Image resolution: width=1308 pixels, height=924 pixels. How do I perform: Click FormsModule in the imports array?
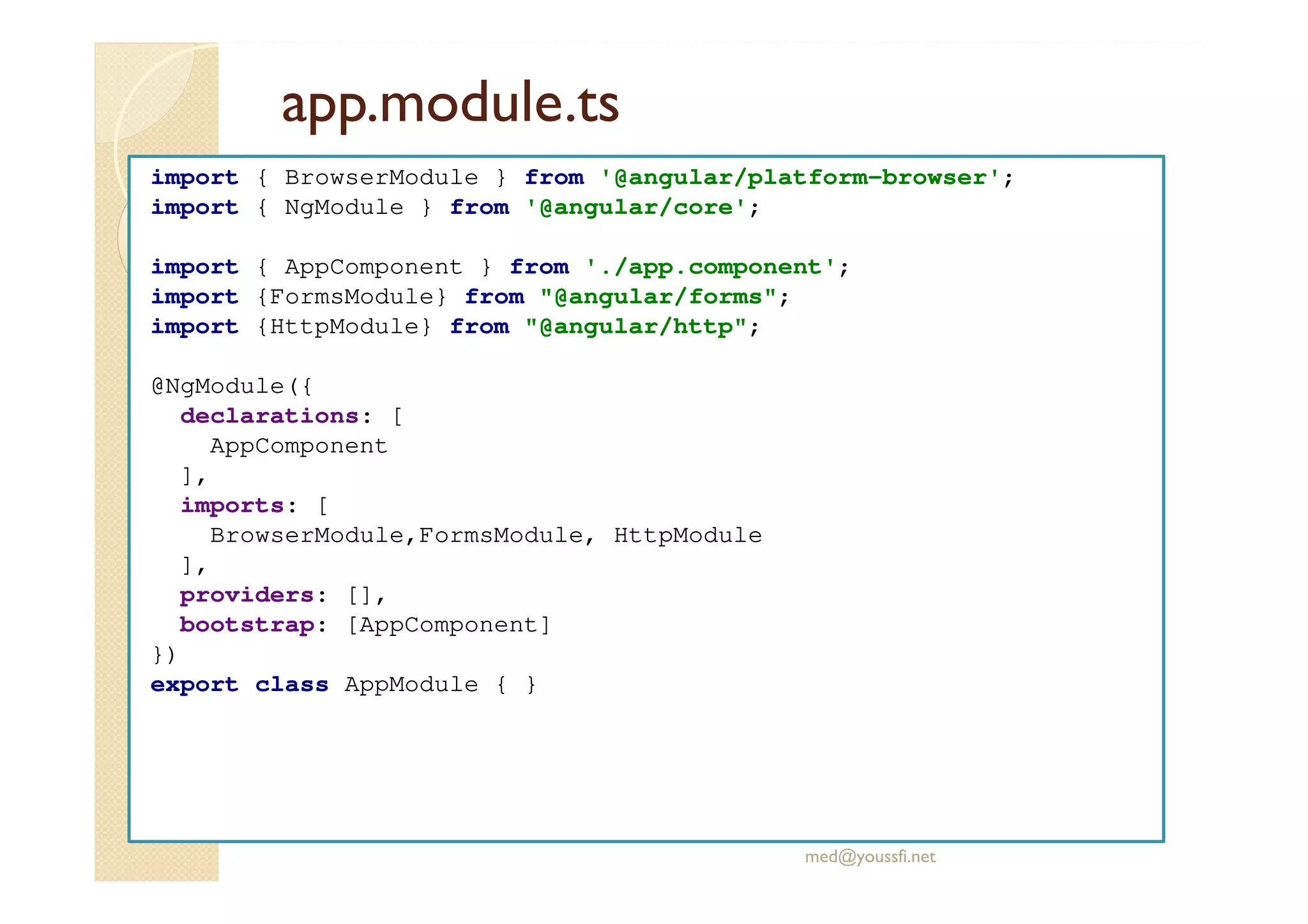(x=501, y=535)
